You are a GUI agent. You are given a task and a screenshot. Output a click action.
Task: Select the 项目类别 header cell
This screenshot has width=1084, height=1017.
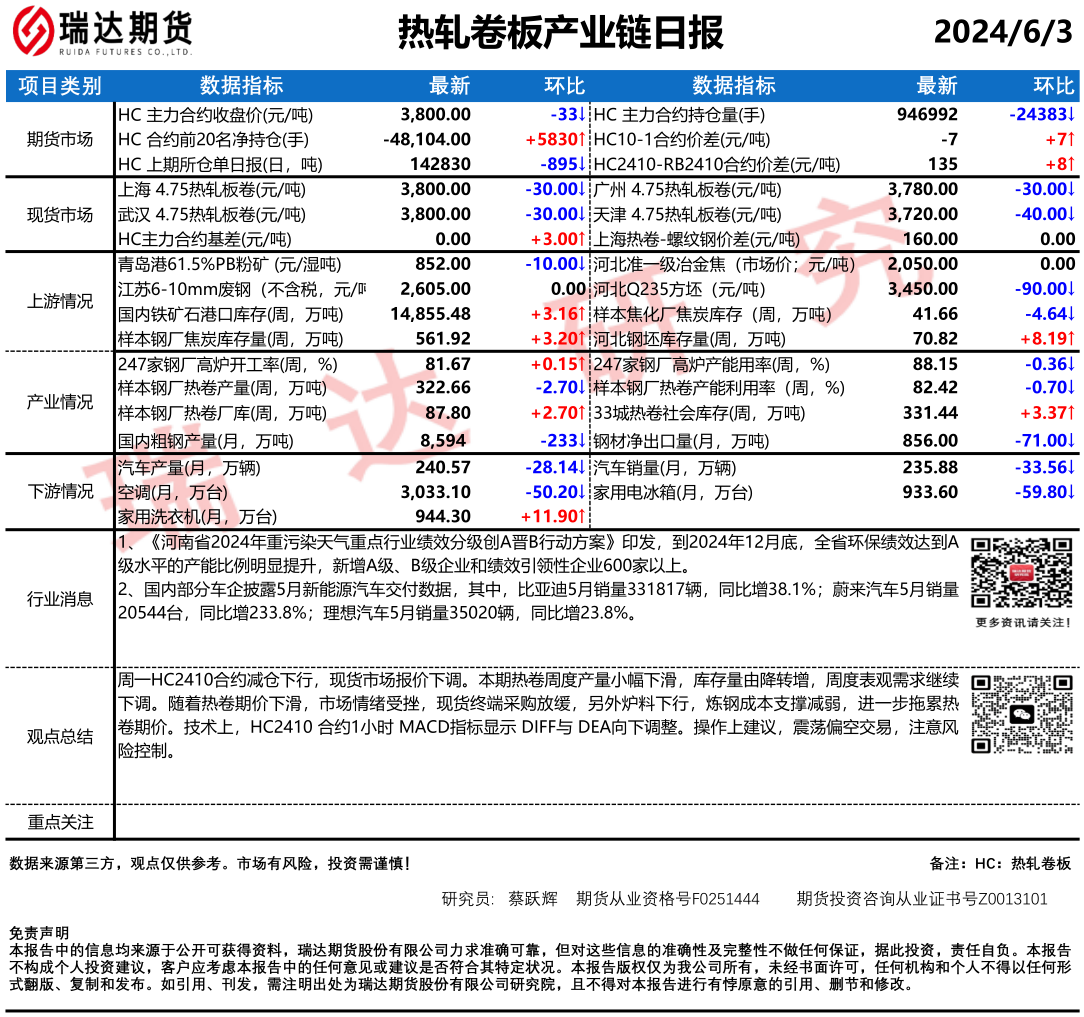[x=60, y=86]
